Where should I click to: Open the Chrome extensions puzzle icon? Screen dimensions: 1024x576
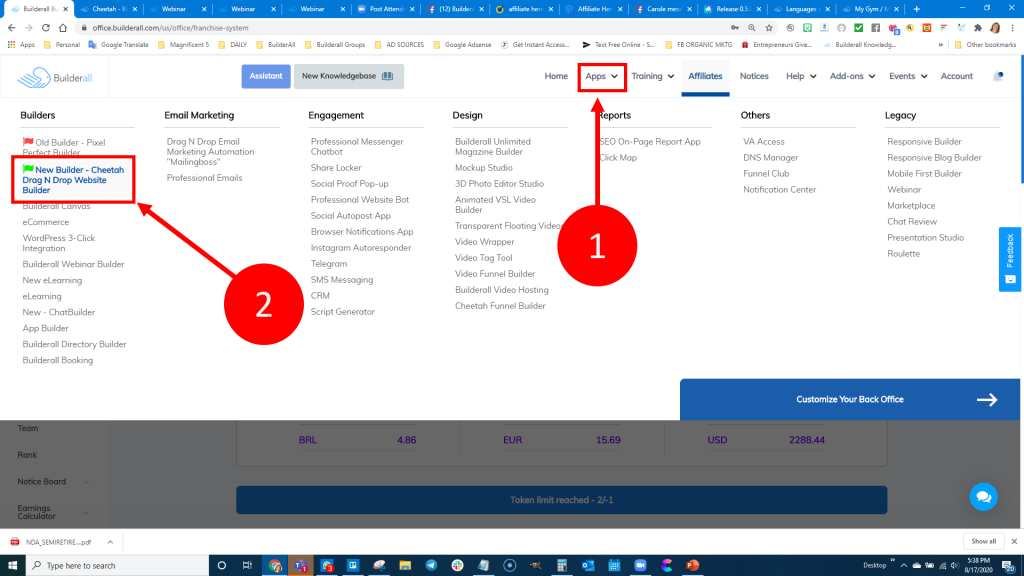coord(978,28)
